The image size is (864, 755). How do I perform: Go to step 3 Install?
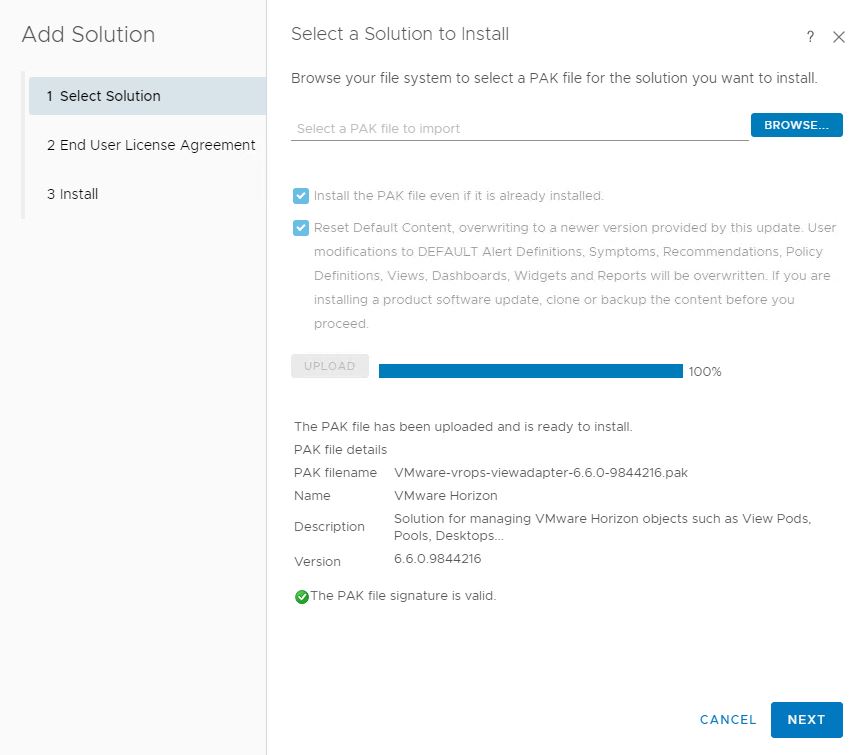tap(72, 194)
